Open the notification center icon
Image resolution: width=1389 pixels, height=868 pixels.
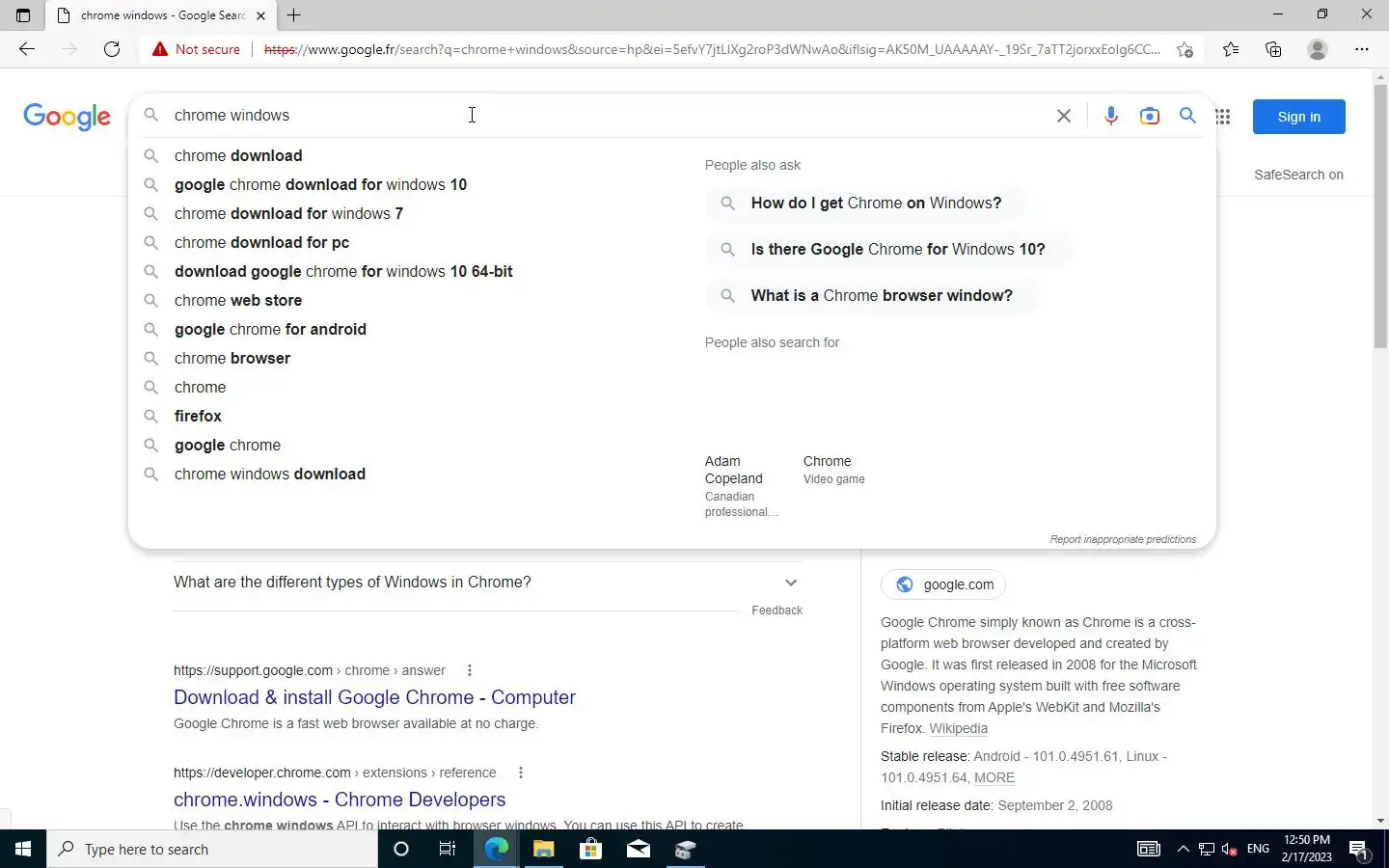[1360, 850]
